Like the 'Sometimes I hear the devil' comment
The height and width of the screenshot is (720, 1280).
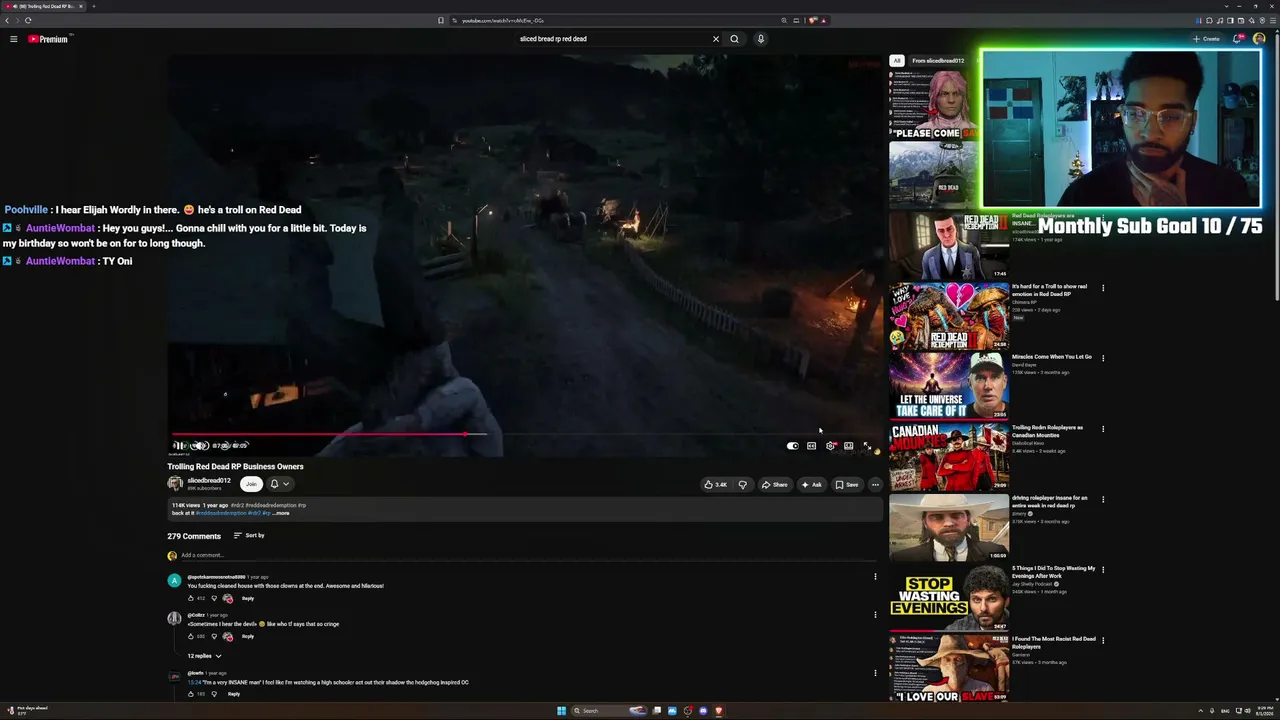pyautogui.click(x=191, y=636)
